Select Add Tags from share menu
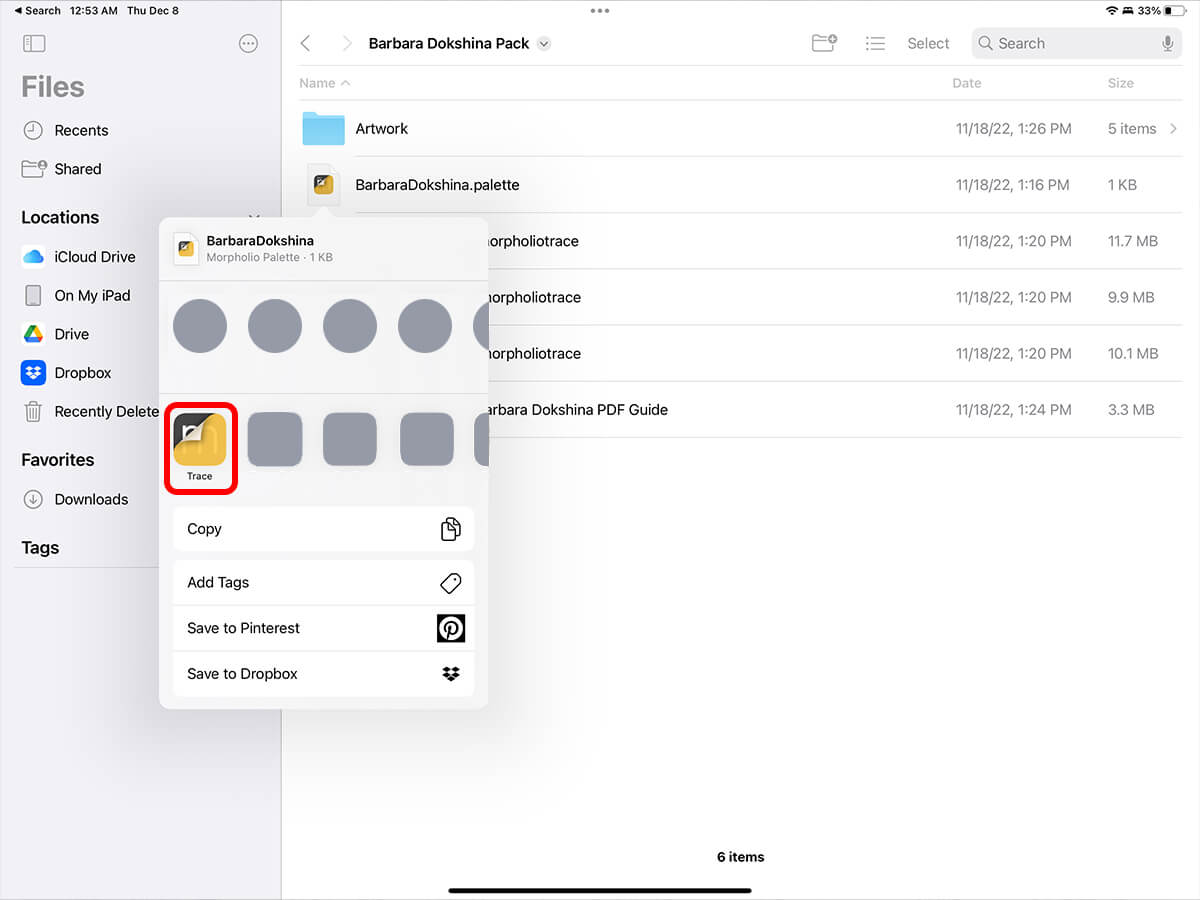The height and width of the screenshot is (900, 1200). tap(323, 582)
